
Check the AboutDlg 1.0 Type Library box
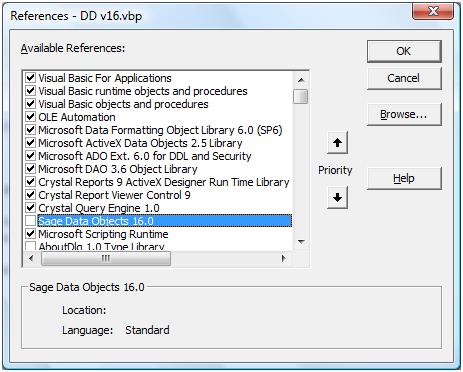(30, 246)
